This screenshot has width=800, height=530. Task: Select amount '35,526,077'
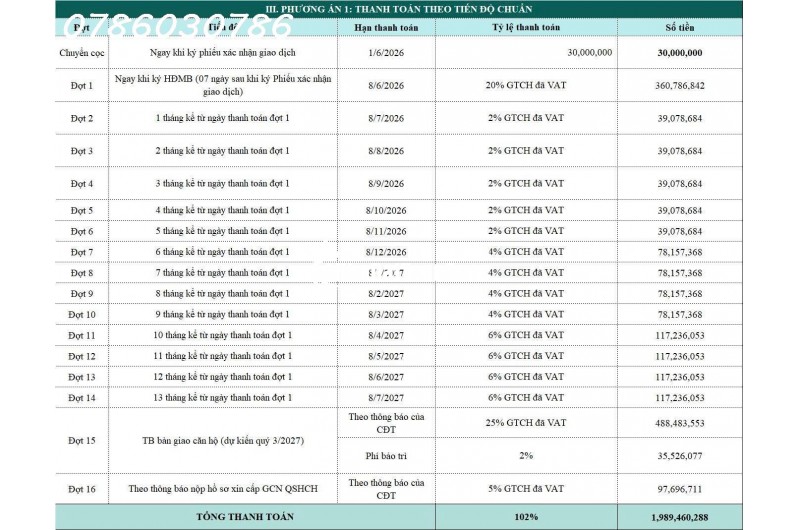coord(680,456)
